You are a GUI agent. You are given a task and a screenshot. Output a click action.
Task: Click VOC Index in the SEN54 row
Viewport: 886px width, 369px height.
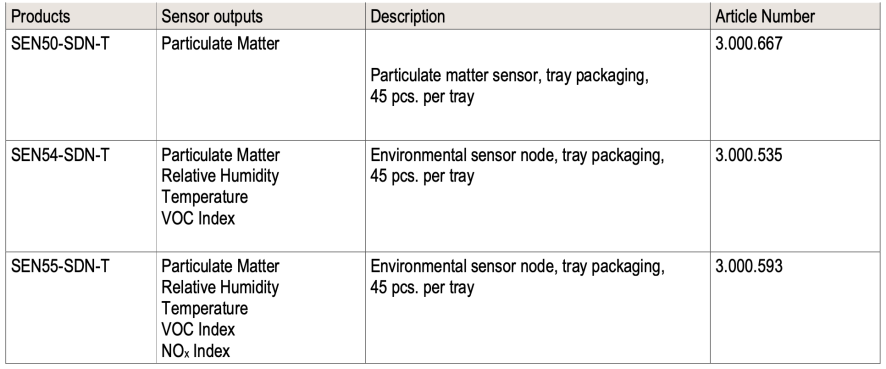pos(198,218)
